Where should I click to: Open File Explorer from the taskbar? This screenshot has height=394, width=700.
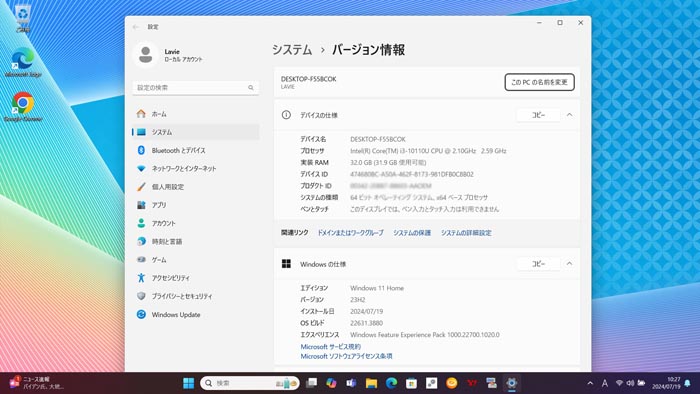(x=371, y=383)
